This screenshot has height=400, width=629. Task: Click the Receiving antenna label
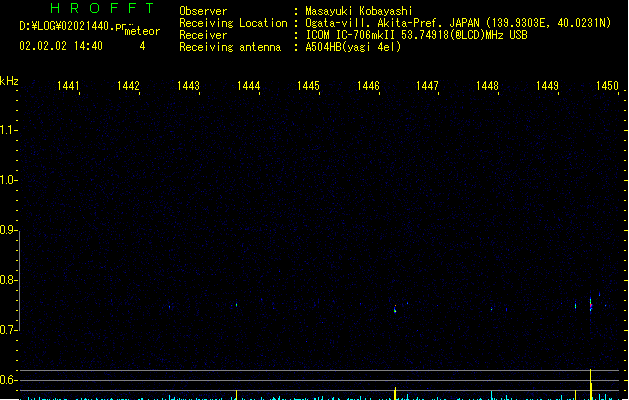(x=230, y=47)
